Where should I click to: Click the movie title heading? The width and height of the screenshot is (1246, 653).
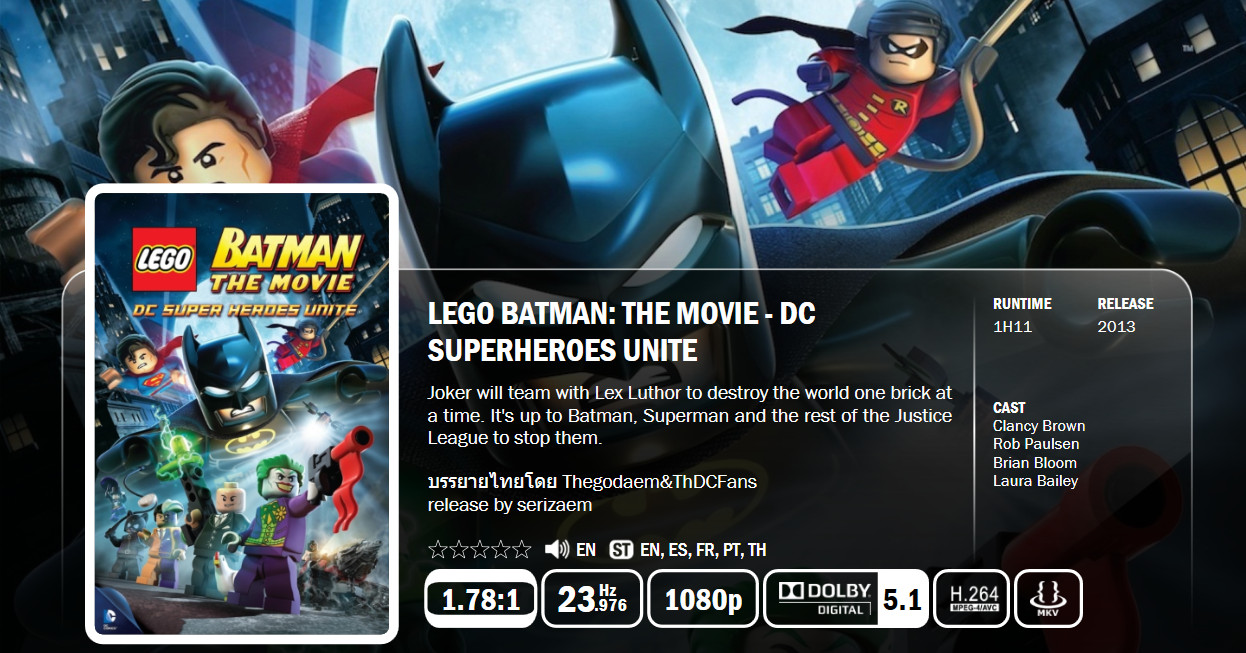(x=621, y=332)
